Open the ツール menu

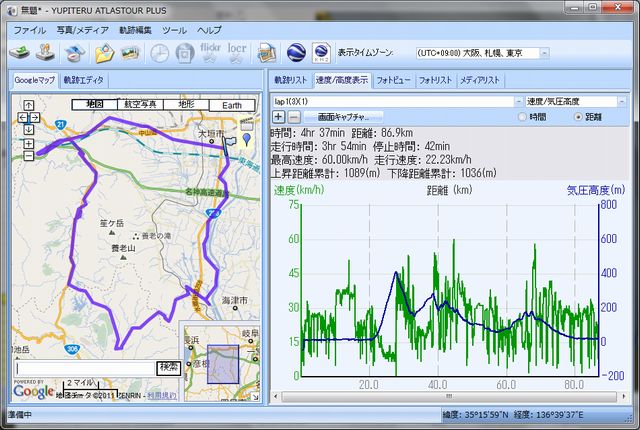coord(174,30)
